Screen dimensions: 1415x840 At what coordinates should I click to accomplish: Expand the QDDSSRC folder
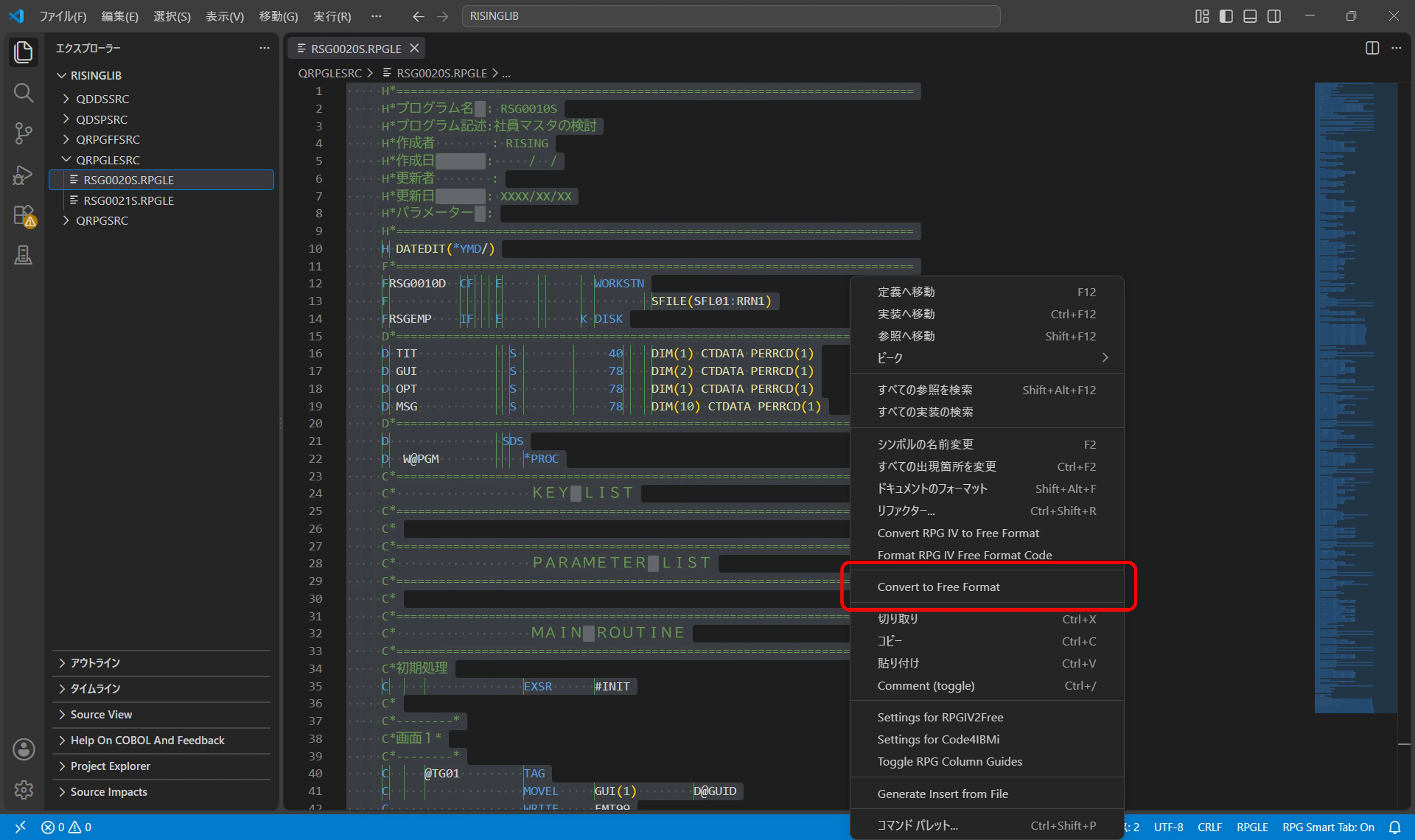click(103, 99)
